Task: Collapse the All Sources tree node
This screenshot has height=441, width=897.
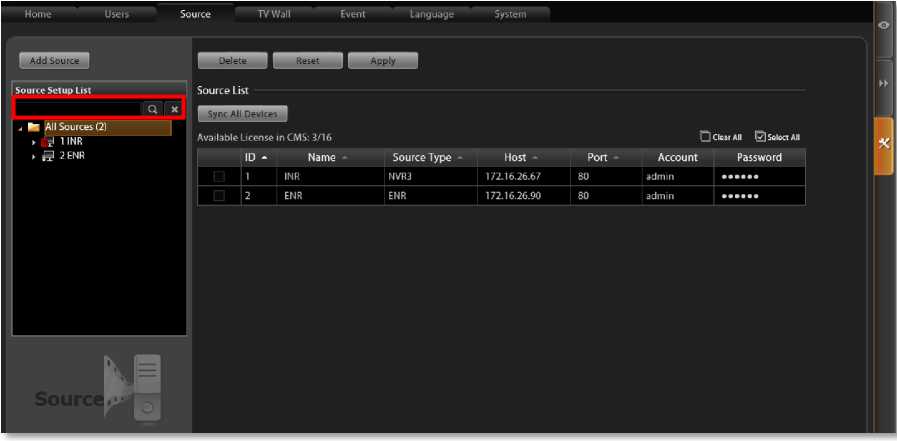Action: tap(20, 128)
